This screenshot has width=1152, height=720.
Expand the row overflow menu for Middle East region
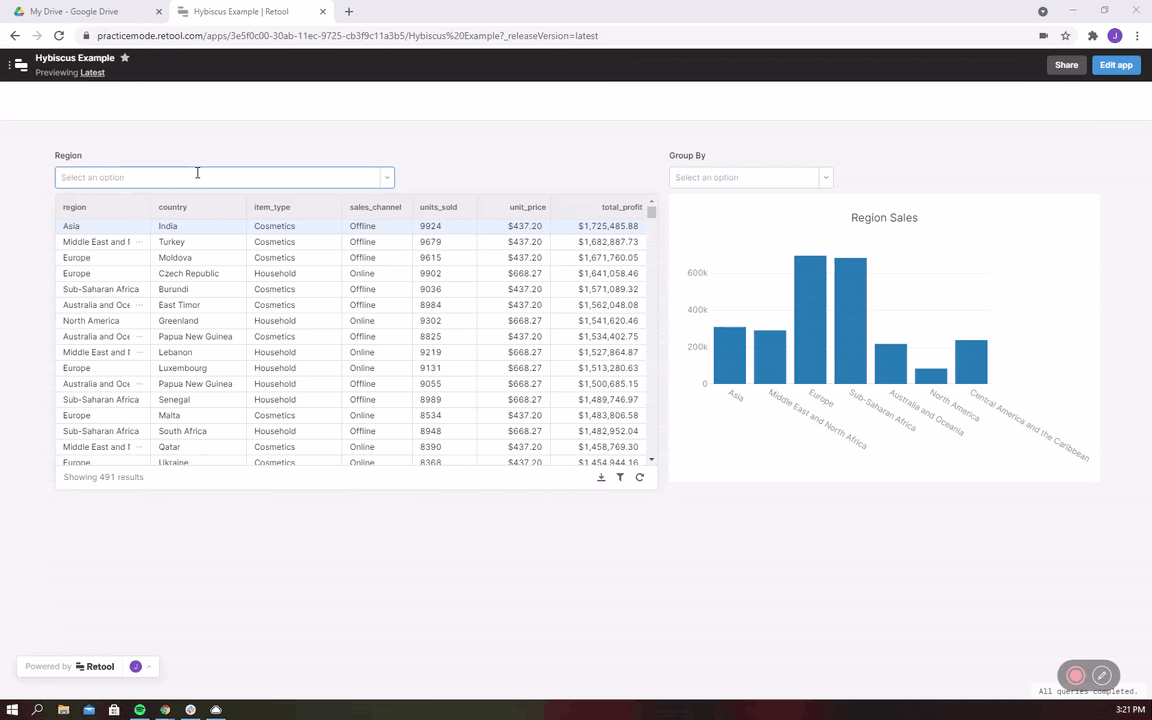[x=139, y=241]
